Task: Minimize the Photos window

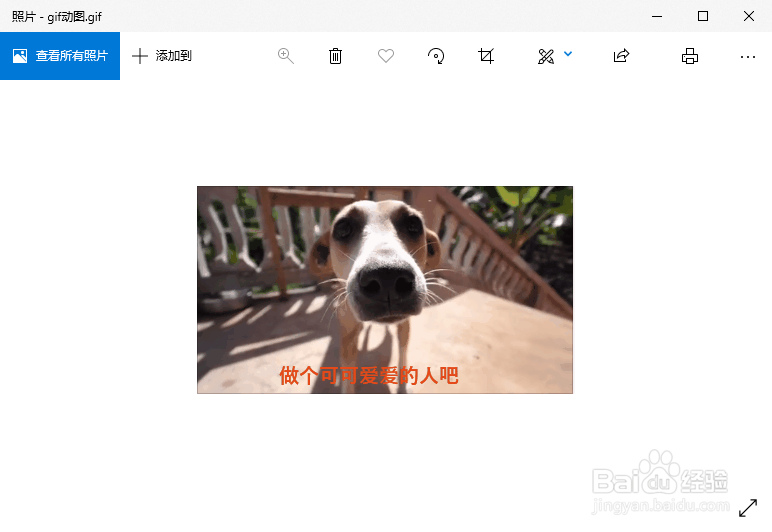Action: click(x=657, y=16)
